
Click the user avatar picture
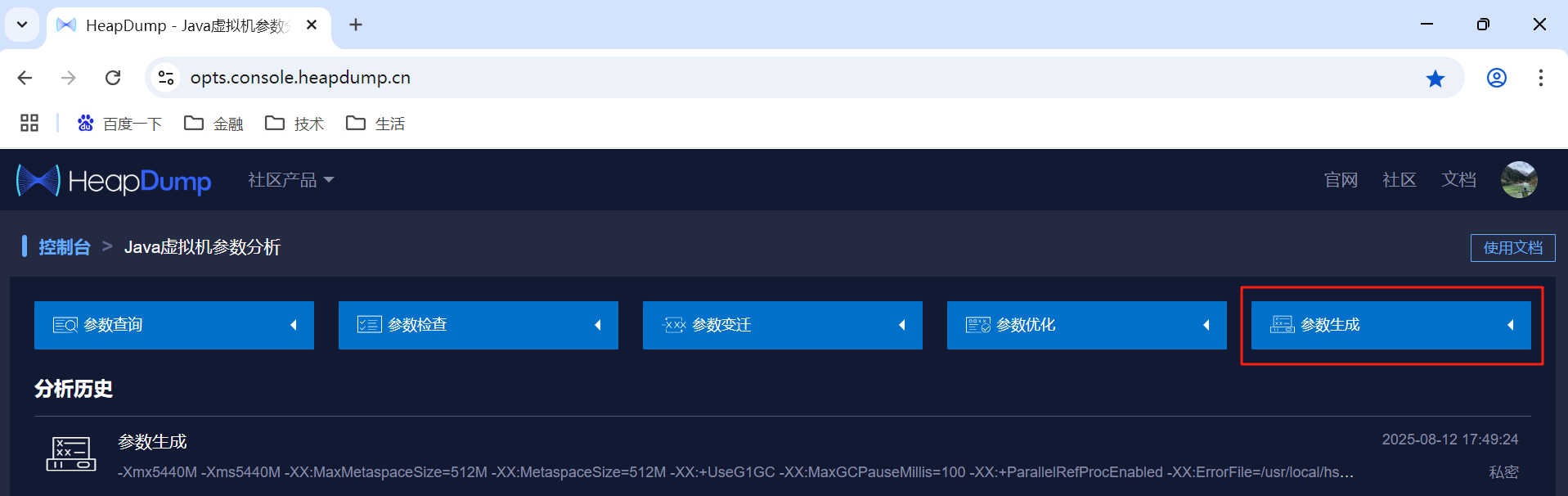pyautogui.click(x=1519, y=179)
